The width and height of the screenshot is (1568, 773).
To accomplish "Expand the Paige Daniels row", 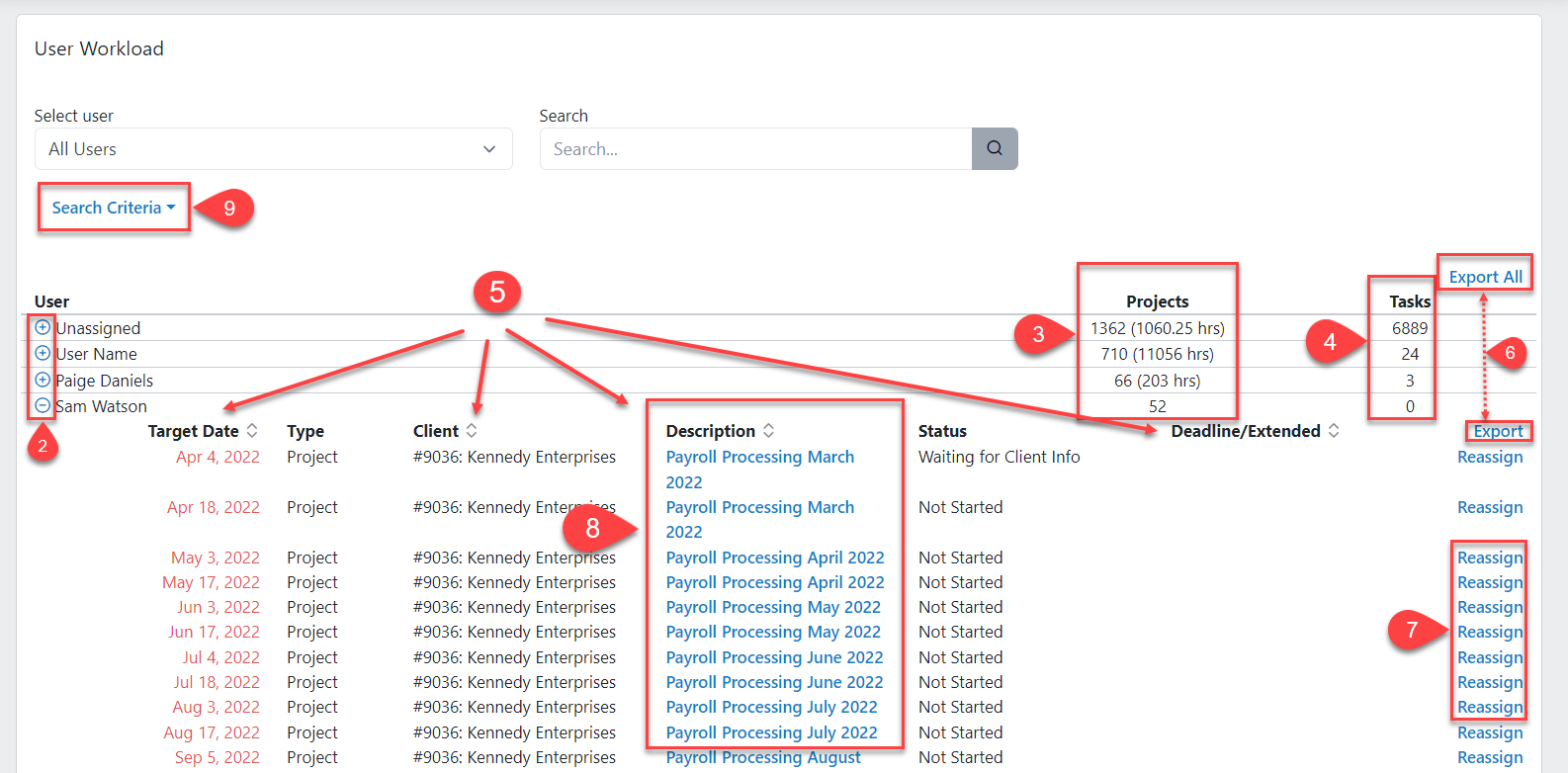I will coord(43,380).
